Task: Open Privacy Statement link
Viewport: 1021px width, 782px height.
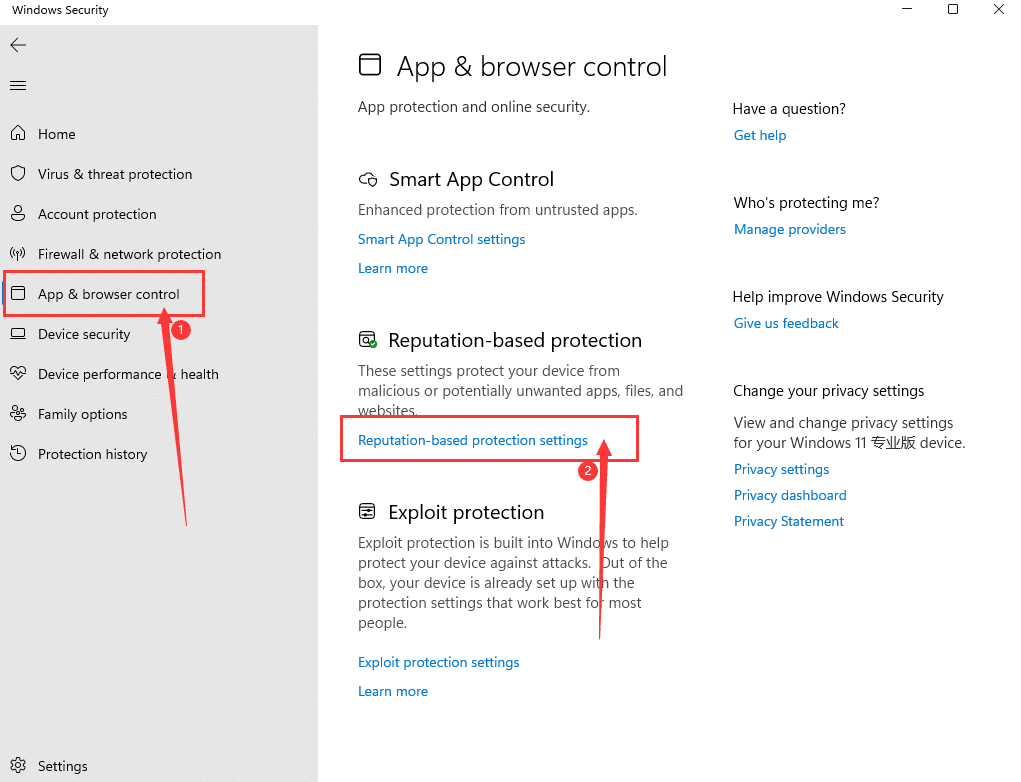Action: (x=789, y=522)
